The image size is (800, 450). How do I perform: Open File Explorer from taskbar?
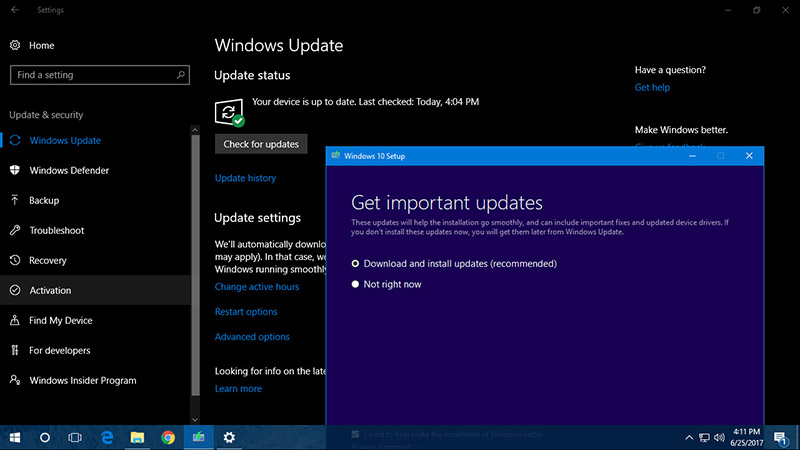[x=137, y=437]
